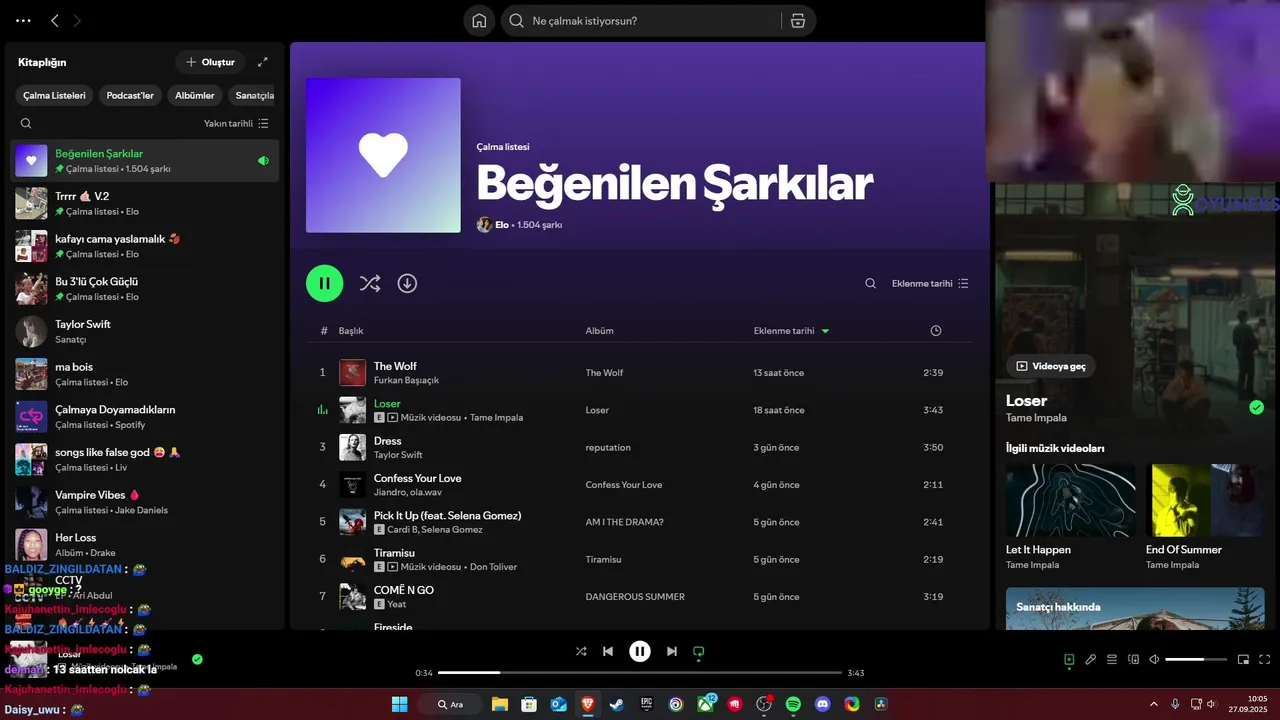
Task: Toggle shuffle beside the big green pause button
Action: pyautogui.click(x=370, y=283)
